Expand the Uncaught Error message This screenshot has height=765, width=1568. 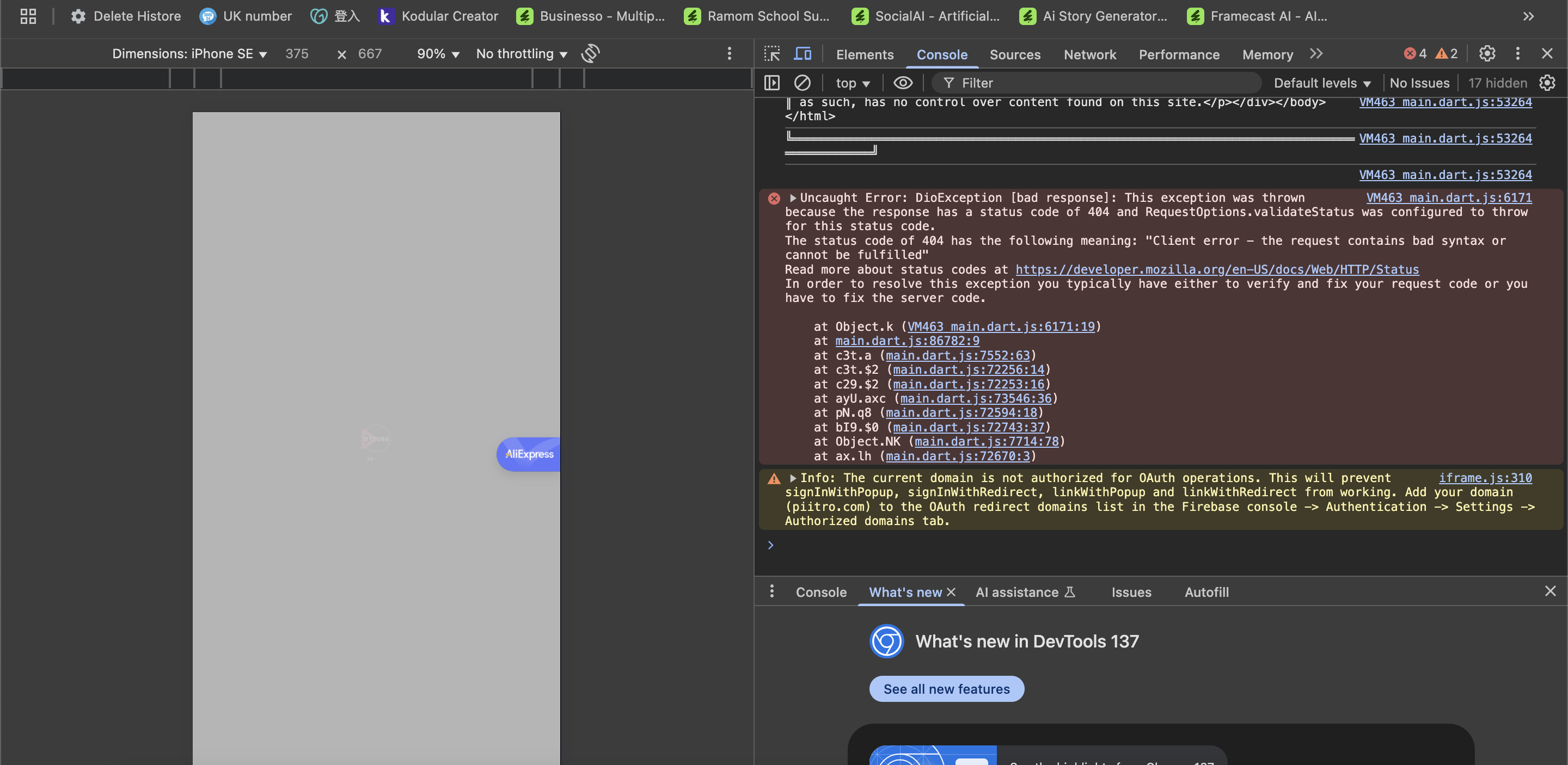click(x=793, y=198)
